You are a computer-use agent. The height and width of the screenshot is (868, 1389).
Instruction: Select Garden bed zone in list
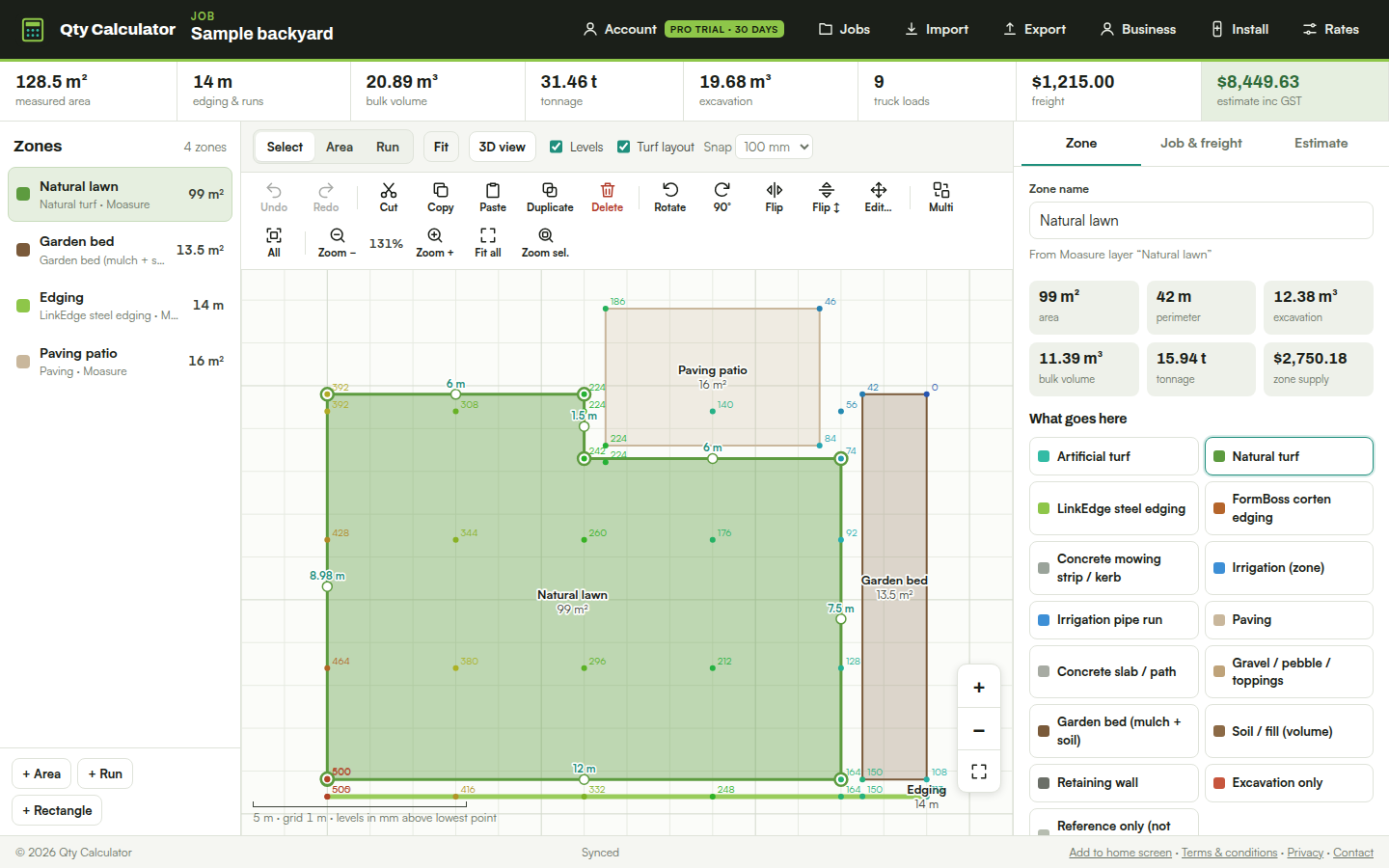(x=120, y=250)
